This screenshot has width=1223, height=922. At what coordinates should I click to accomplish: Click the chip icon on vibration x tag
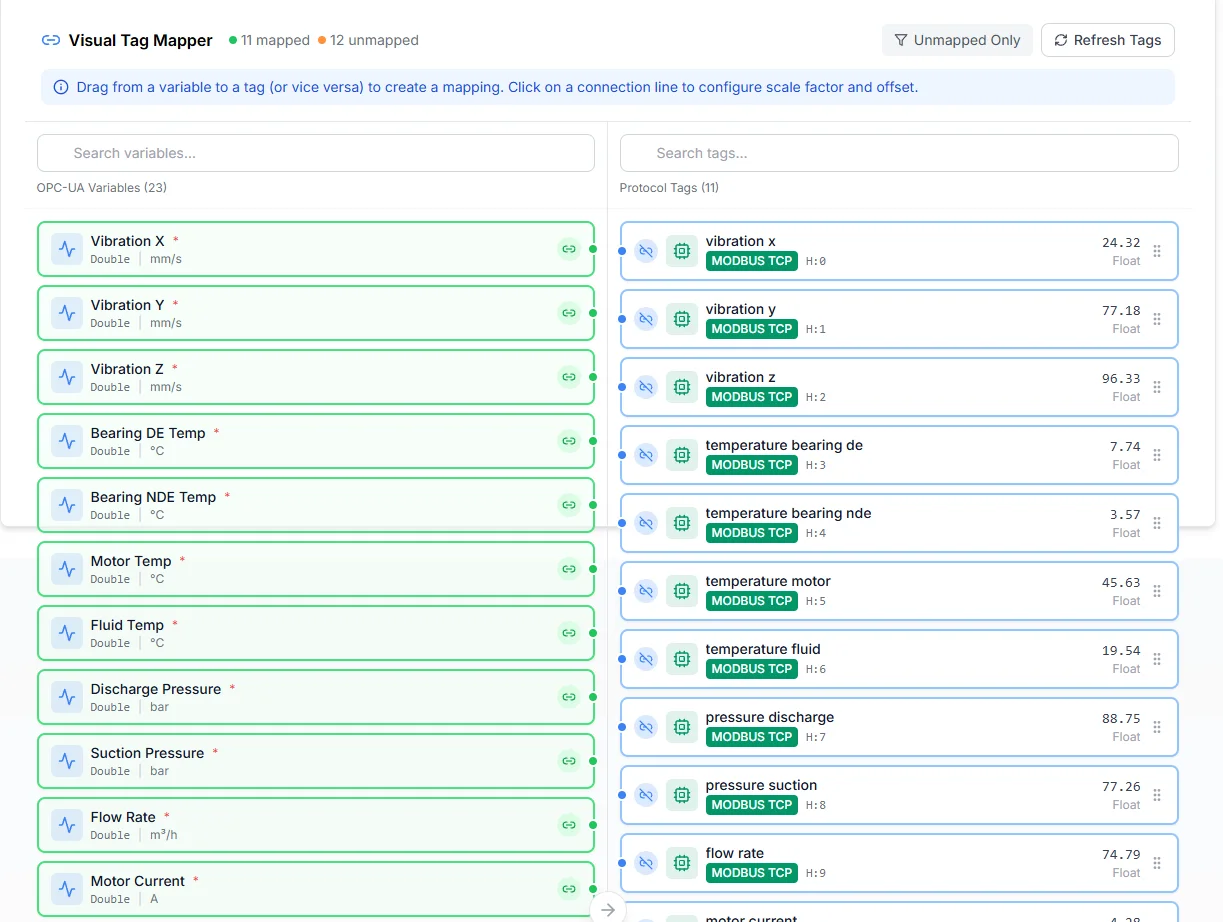tap(682, 251)
